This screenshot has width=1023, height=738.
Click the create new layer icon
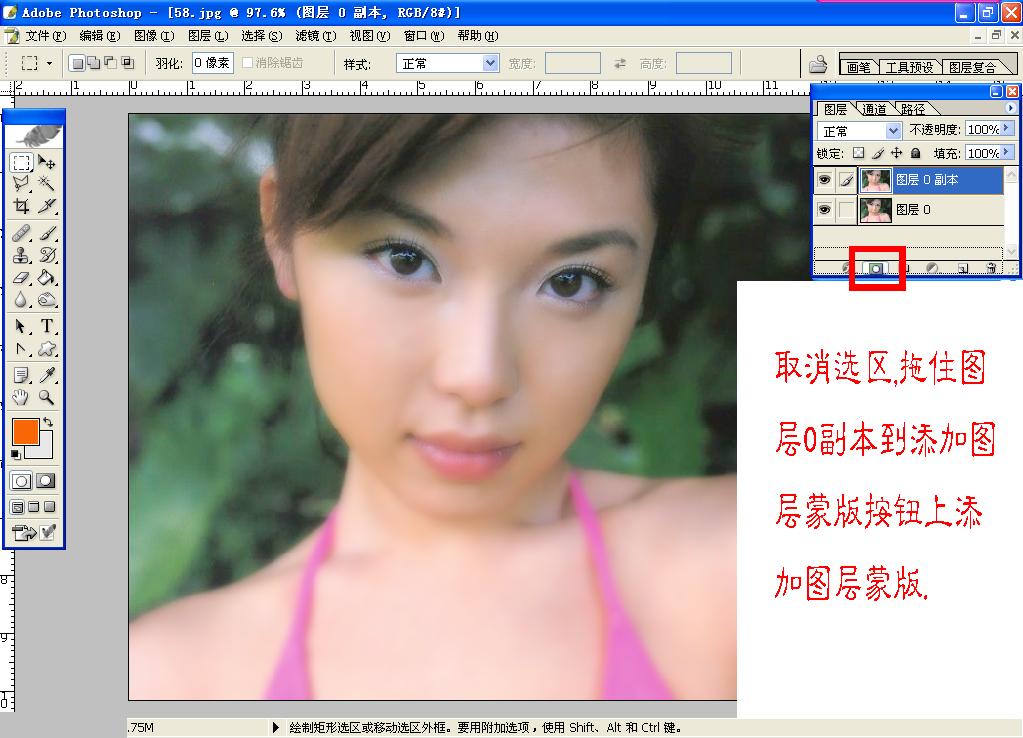pyautogui.click(x=962, y=268)
